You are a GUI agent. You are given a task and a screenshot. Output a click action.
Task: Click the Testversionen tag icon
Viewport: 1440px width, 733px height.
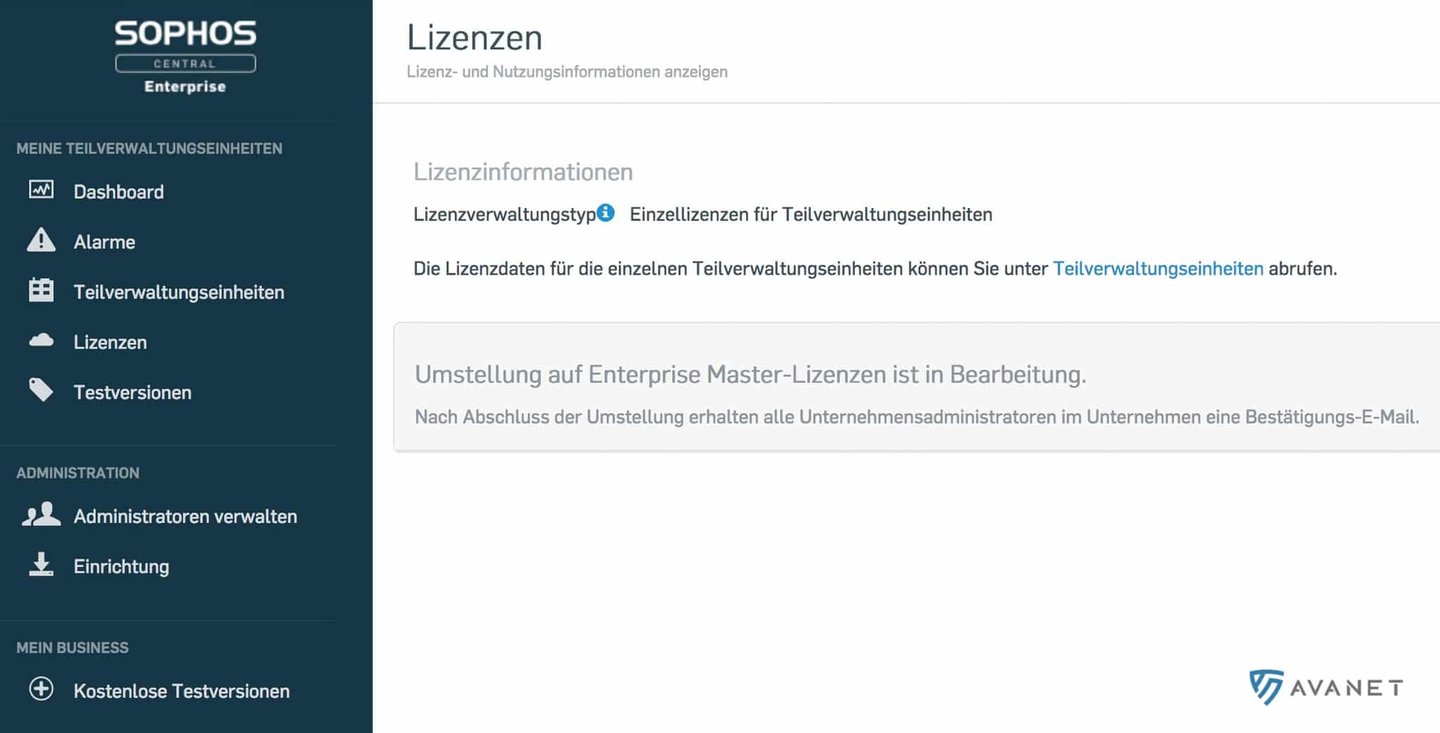point(41,390)
